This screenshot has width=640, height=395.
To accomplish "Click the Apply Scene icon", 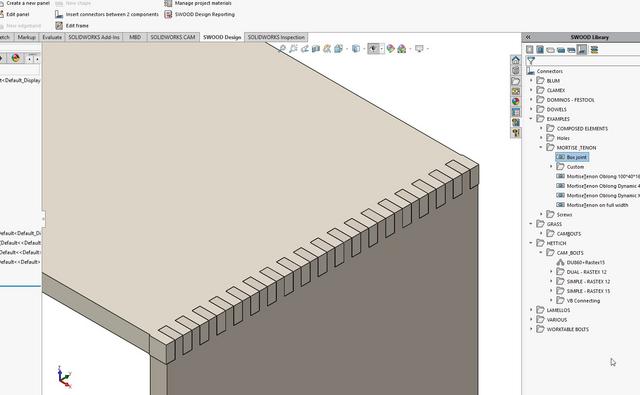I will tap(402, 49).
